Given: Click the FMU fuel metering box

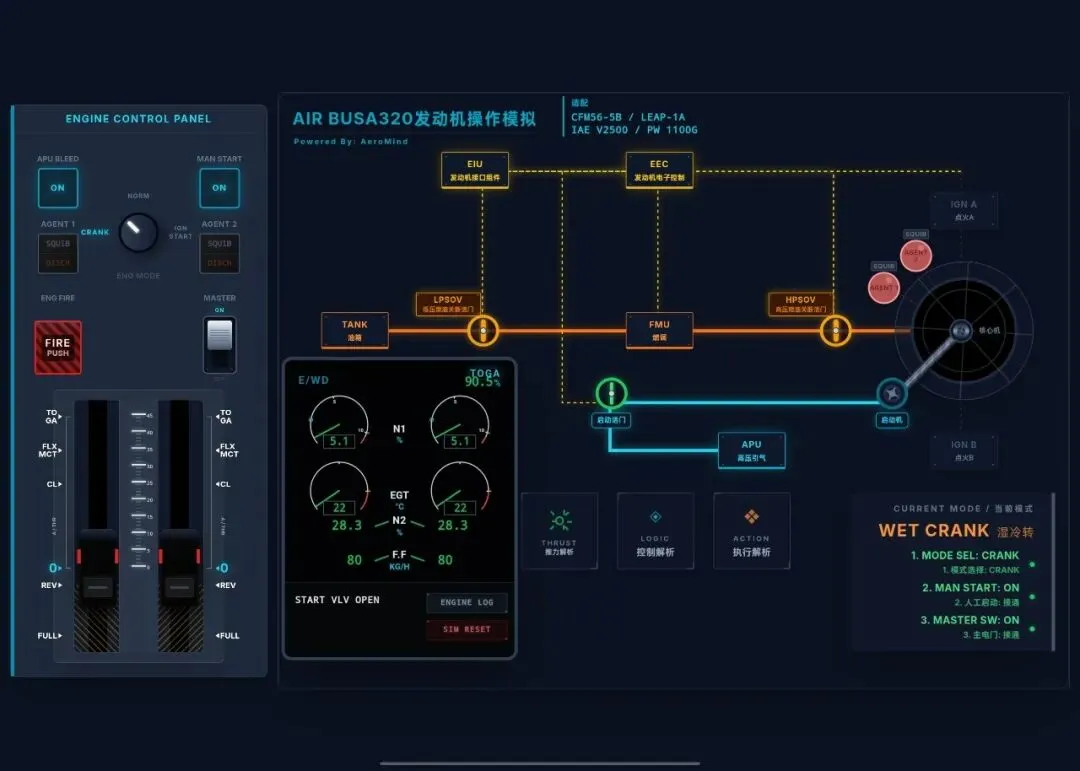Looking at the screenshot, I should coord(659,331).
